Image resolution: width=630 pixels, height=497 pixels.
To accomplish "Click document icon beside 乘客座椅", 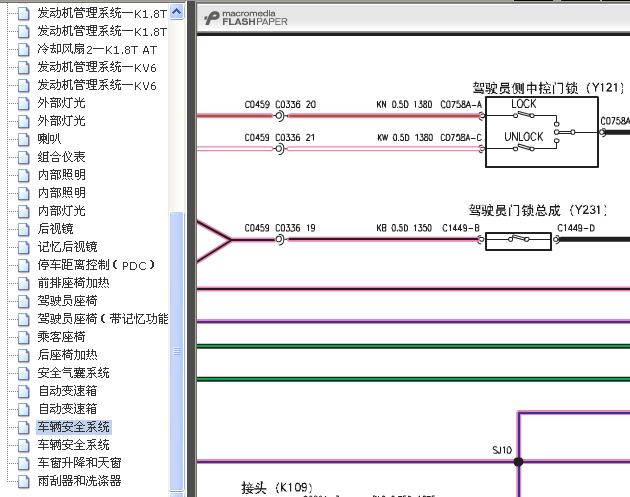I will coord(24,337).
